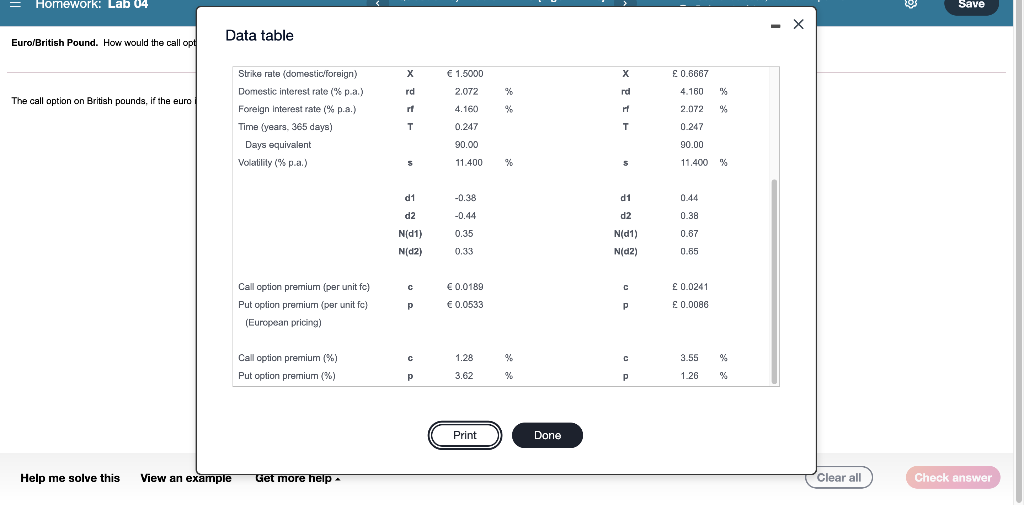
Task: Select the Call option premium (%) label
Action: point(288,358)
